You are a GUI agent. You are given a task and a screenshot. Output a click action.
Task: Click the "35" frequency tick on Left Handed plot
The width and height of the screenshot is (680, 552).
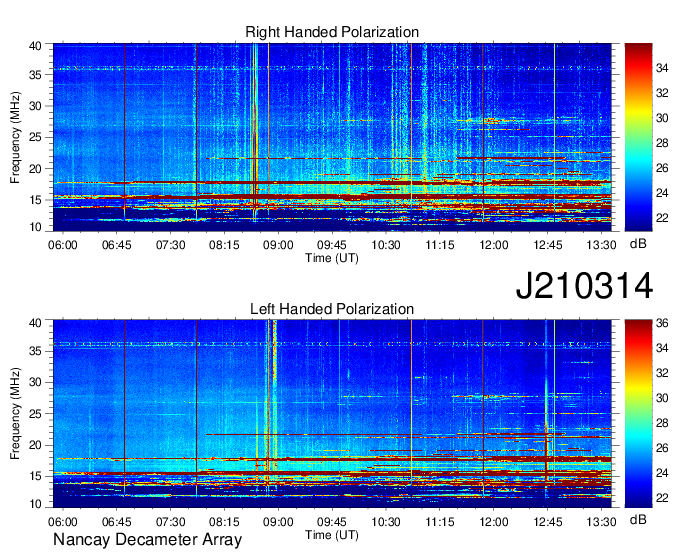tap(35, 351)
